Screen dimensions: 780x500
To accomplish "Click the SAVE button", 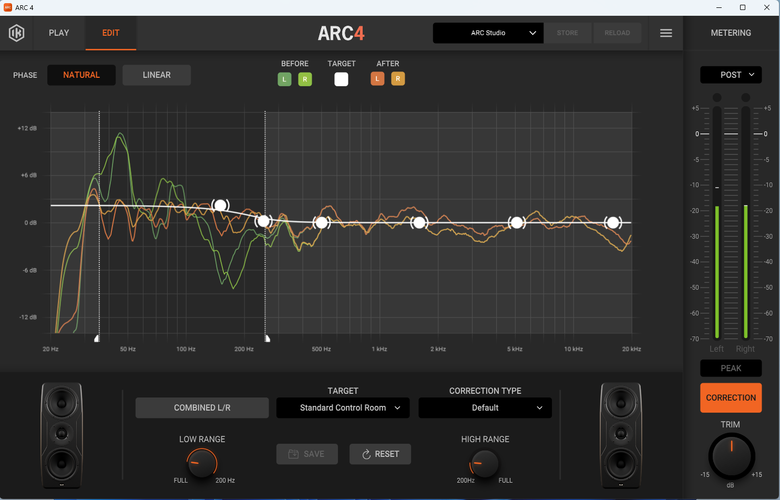I will 307,454.
